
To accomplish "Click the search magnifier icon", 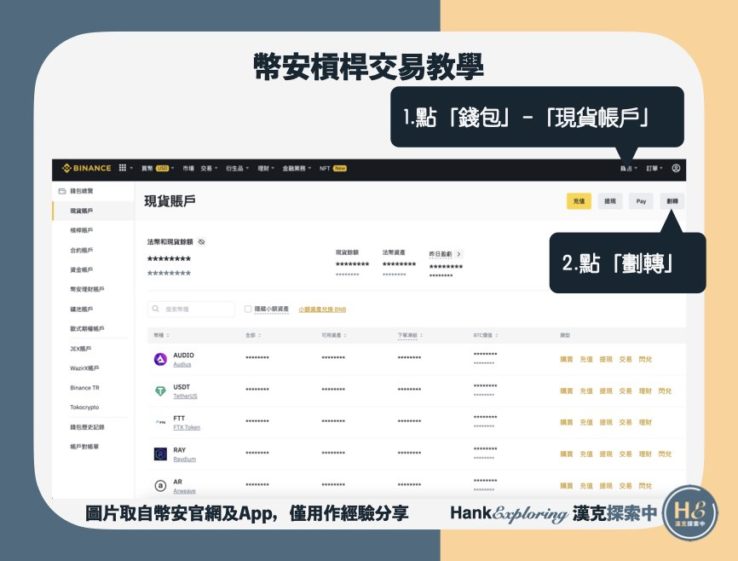I will tap(155, 309).
